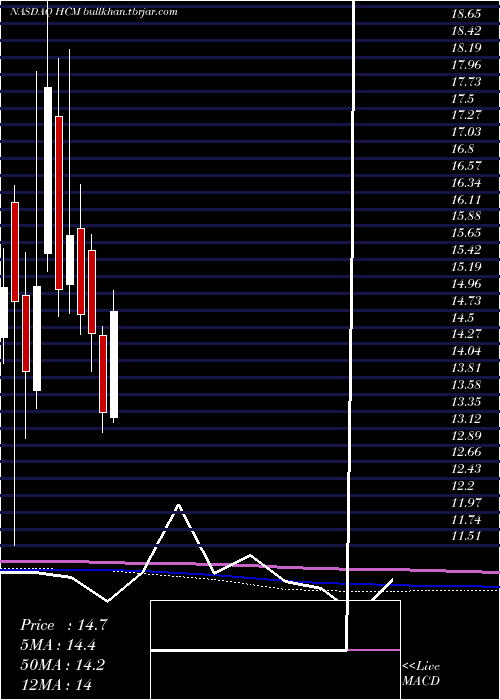Click the MACD line peak near 11.97
Viewport: 500px width, 700px height.
coord(179,505)
